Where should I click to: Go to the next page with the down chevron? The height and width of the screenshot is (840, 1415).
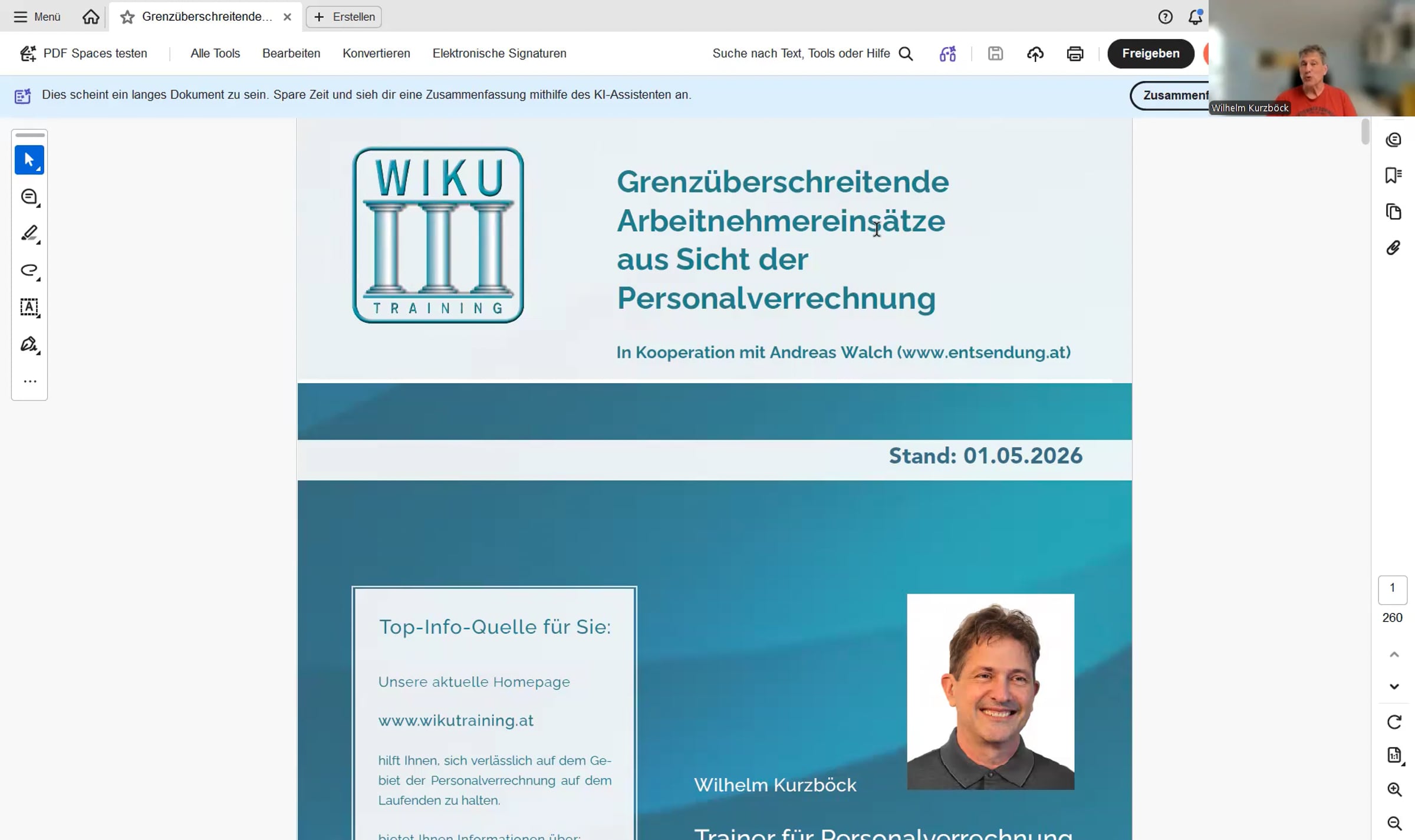(x=1394, y=686)
